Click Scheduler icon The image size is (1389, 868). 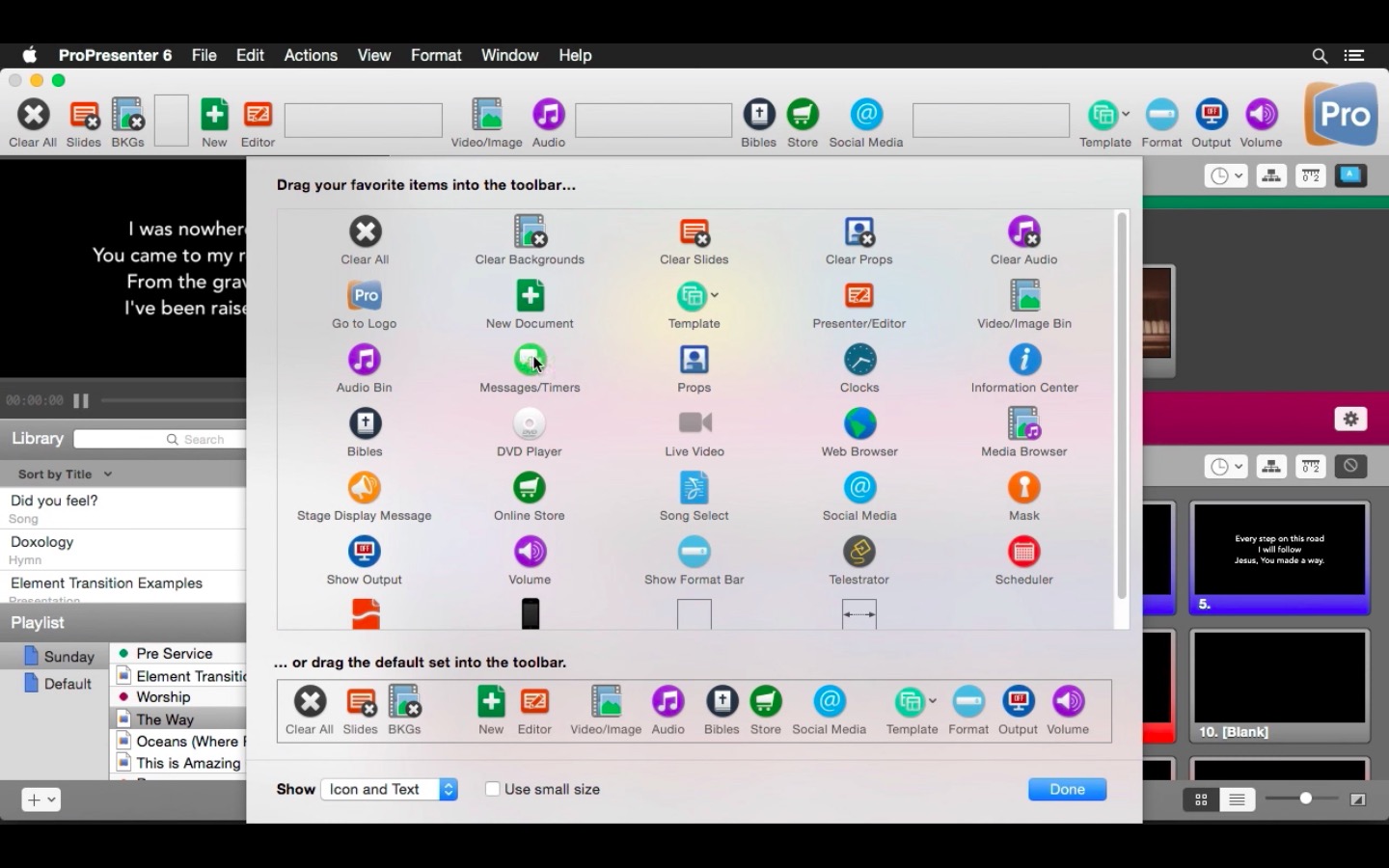point(1024,552)
